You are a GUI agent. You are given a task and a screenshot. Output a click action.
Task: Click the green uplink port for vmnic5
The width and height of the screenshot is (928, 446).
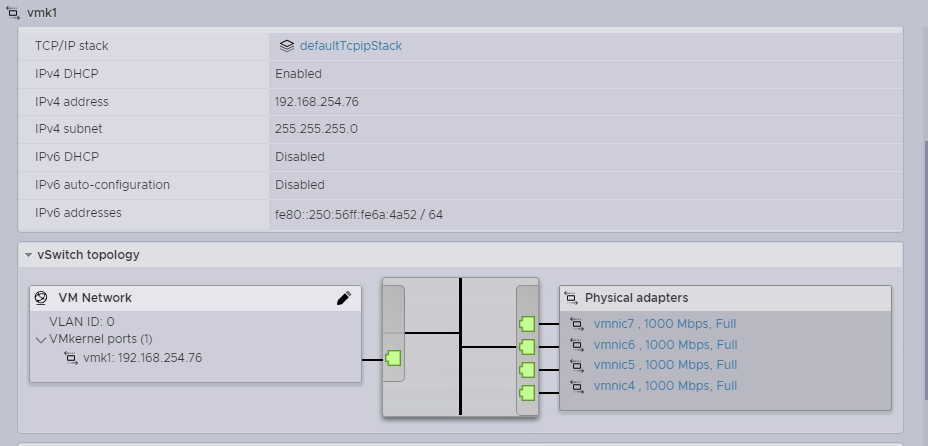(x=527, y=370)
